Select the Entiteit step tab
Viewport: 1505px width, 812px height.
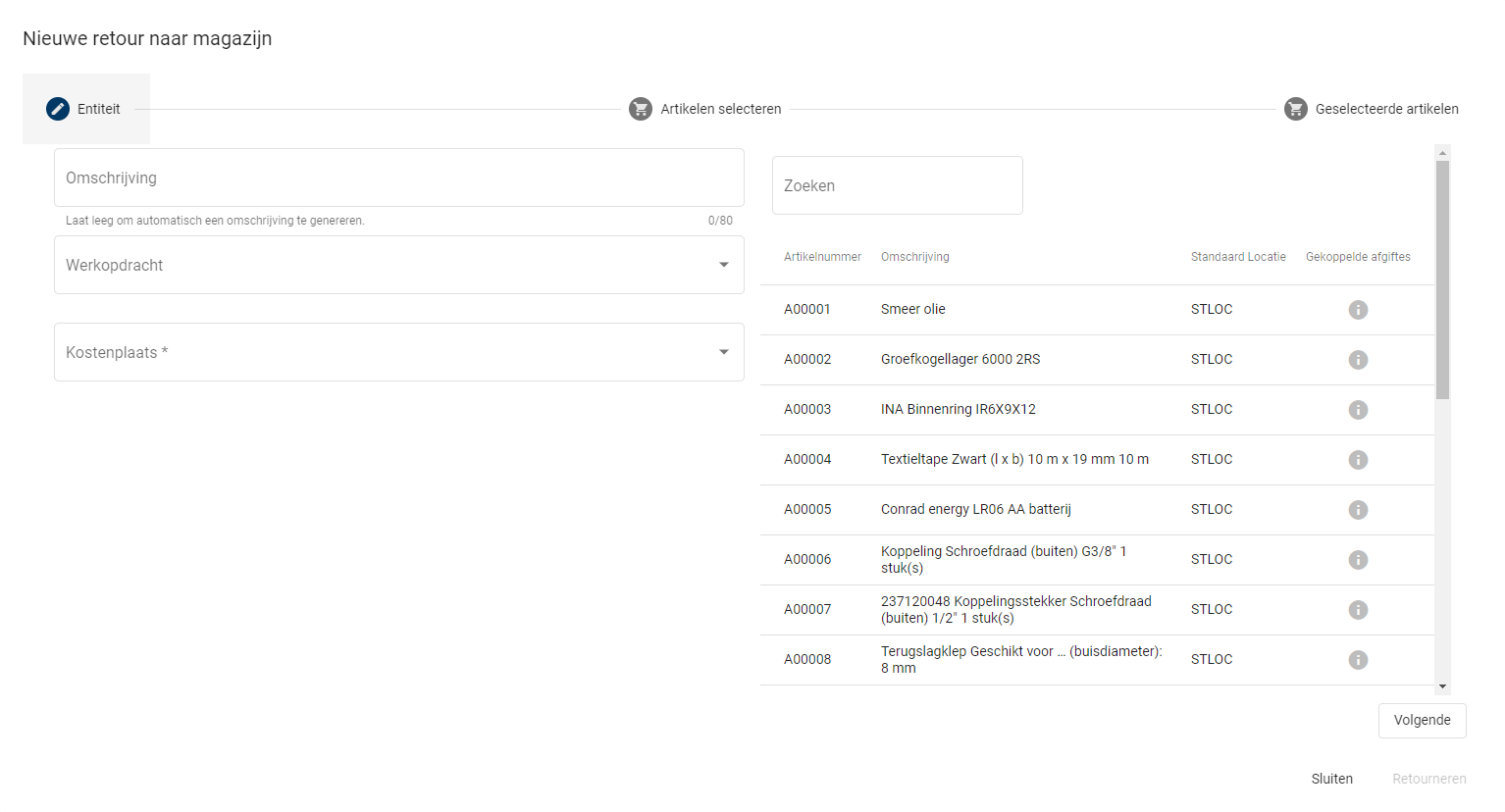(x=85, y=109)
